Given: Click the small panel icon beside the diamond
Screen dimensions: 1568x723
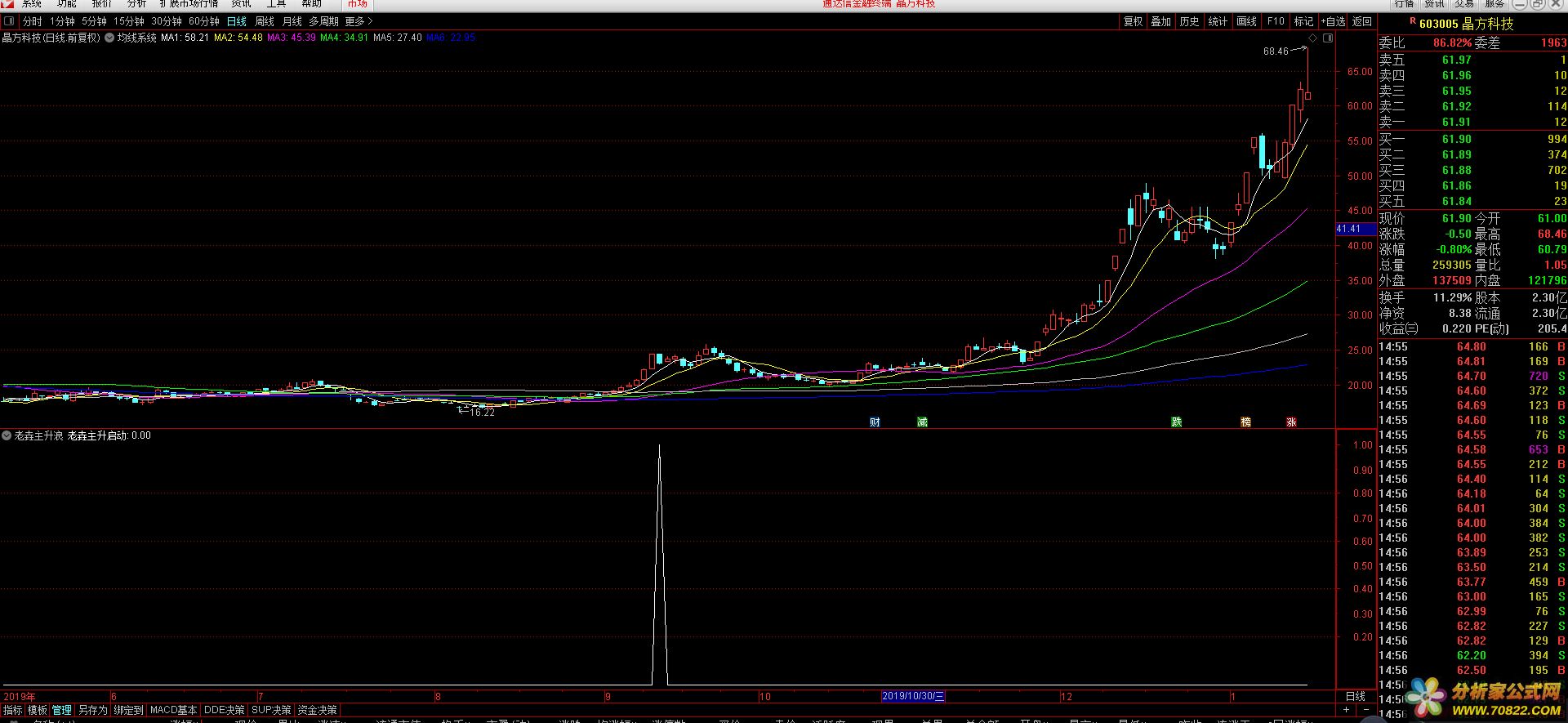Looking at the screenshot, I should click(1328, 38).
